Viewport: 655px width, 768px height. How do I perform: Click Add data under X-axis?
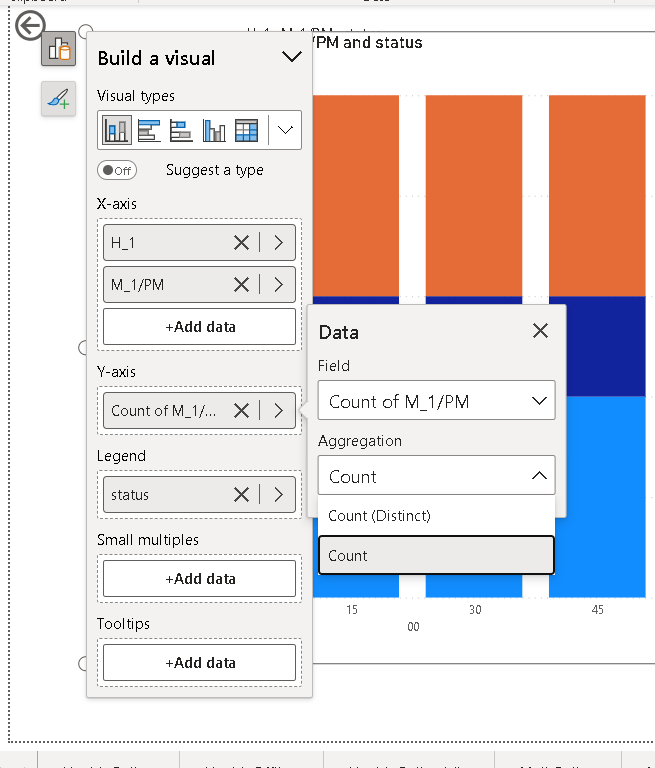click(199, 327)
